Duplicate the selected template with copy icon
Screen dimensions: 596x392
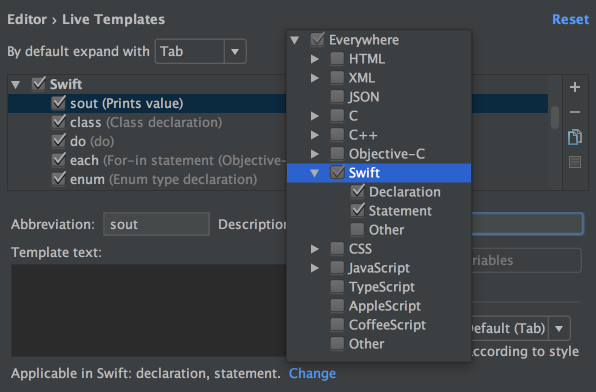(575, 137)
